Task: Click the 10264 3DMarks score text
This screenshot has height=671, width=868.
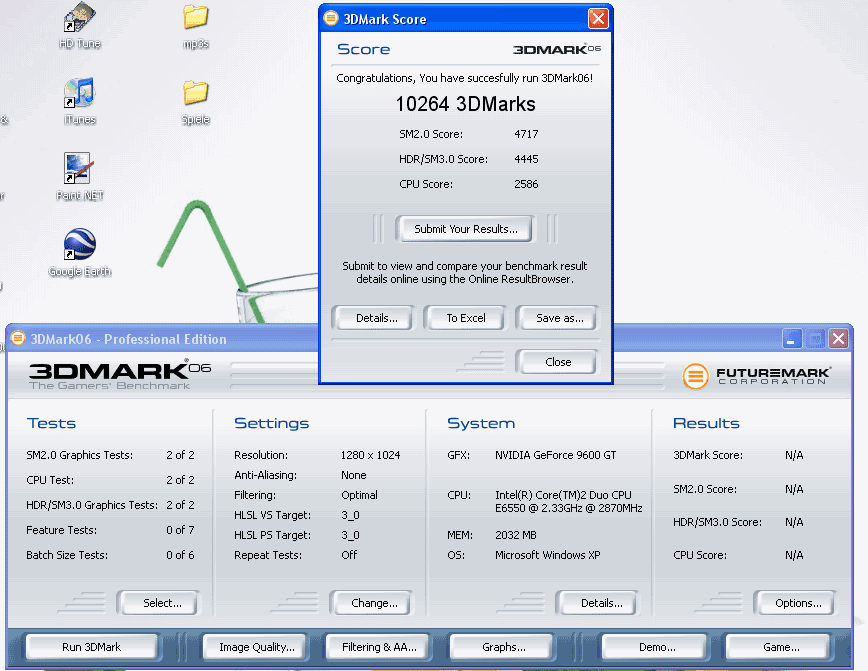Action: tap(465, 104)
